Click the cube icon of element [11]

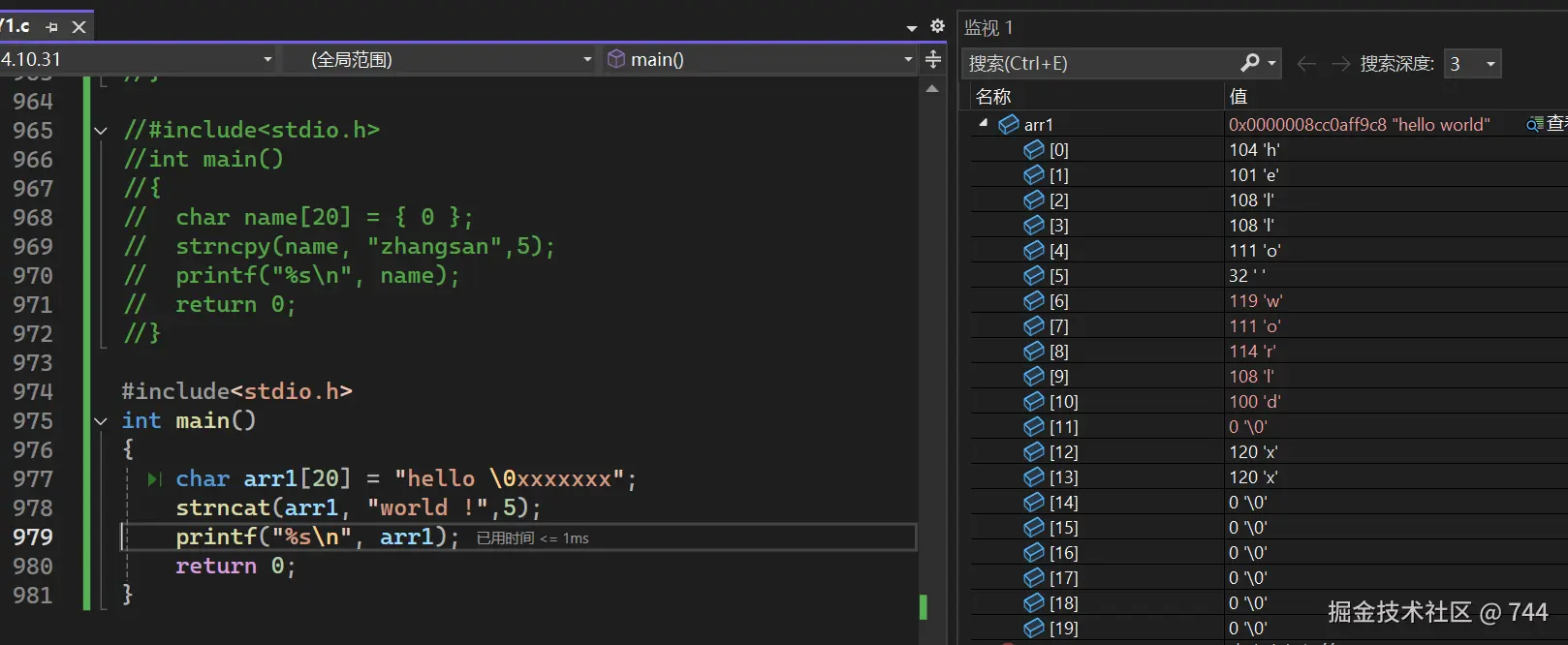click(x=1034, y=426)
